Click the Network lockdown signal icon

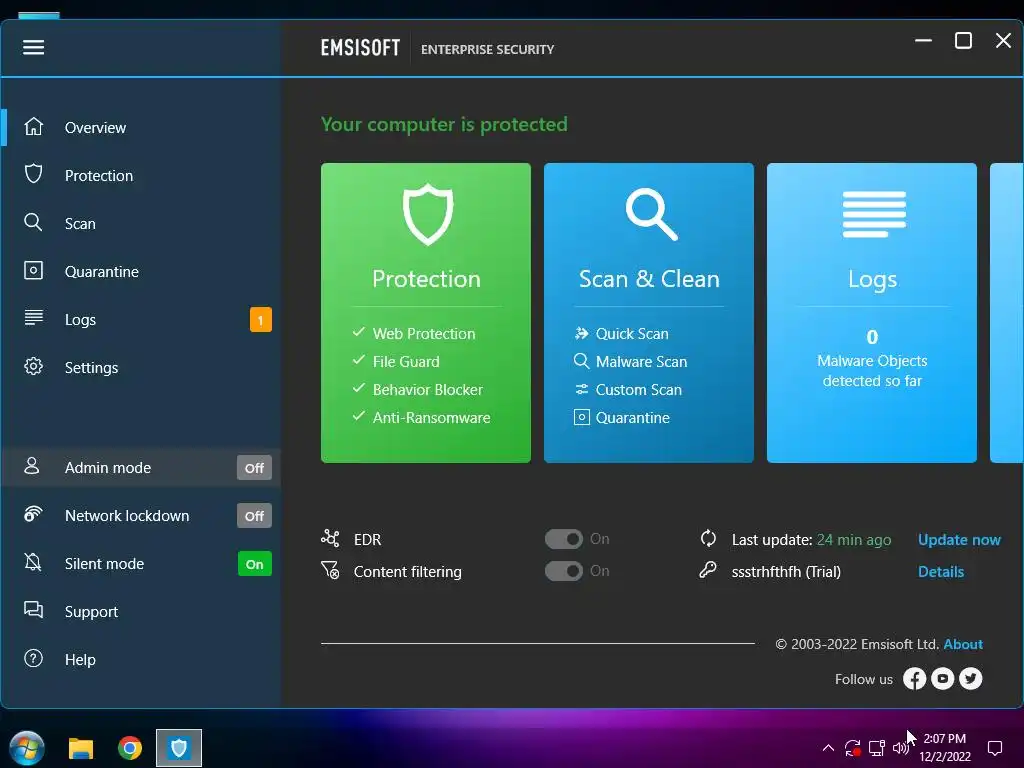(33, 515)
